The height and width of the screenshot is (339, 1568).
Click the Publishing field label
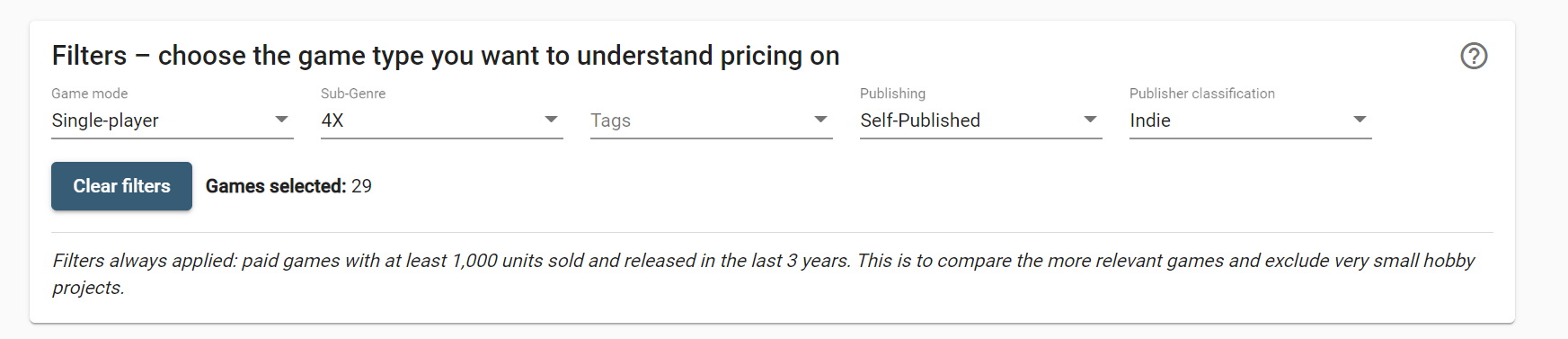click(892, 94)
